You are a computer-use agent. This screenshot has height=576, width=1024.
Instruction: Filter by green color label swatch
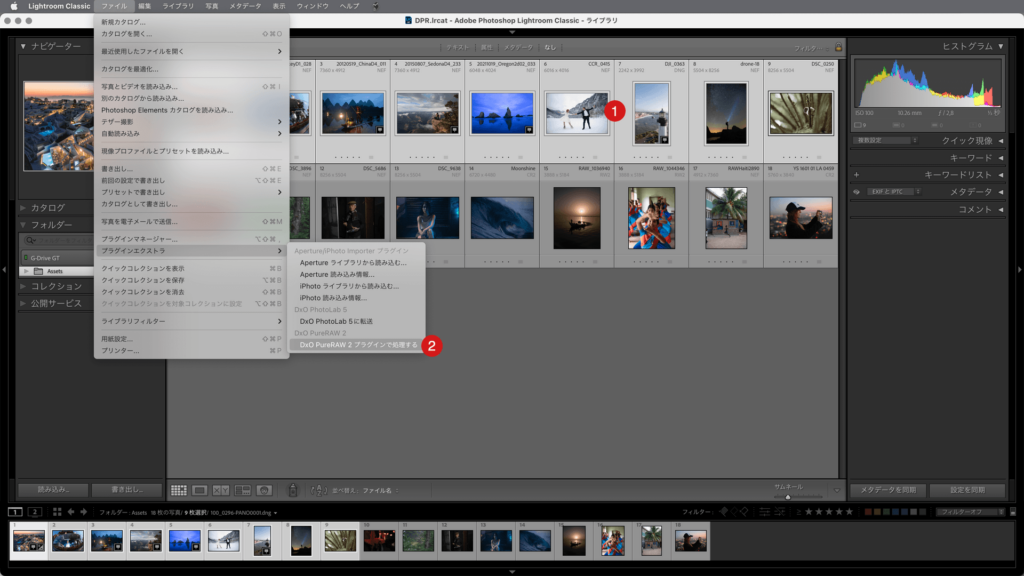click(886, 512)
